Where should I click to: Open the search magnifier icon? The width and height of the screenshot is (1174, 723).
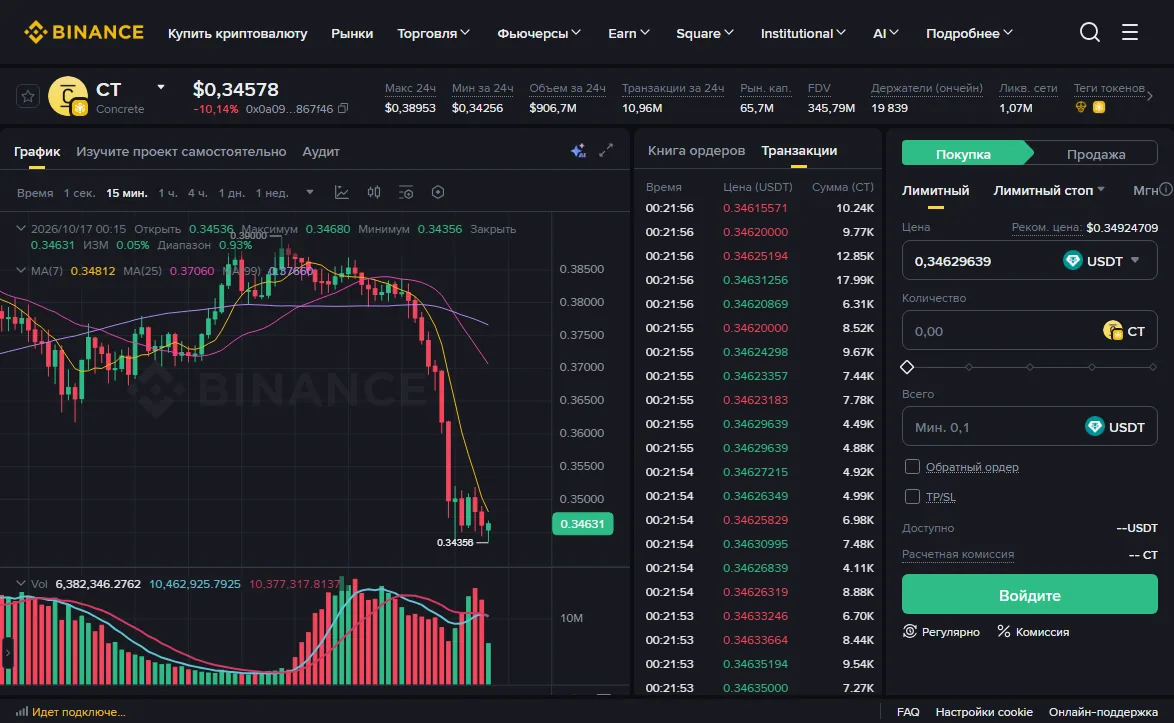click(1089, 32)
